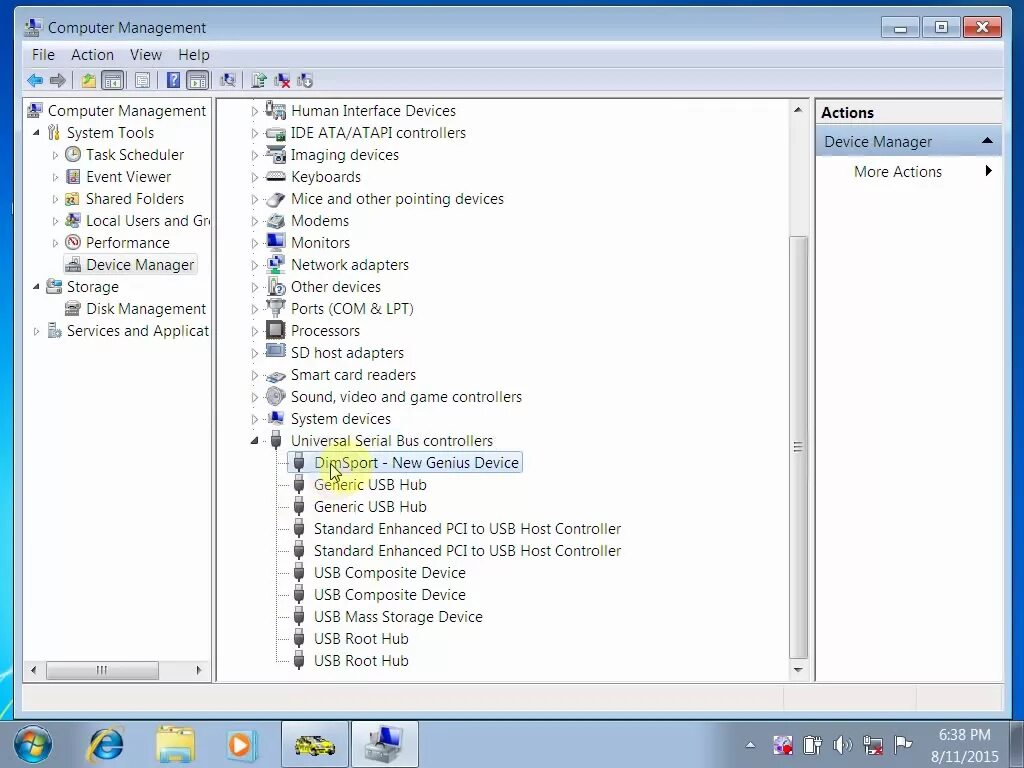Click the yellow car app on taskbar
The image size is (1024, 768).
[315, 744]
